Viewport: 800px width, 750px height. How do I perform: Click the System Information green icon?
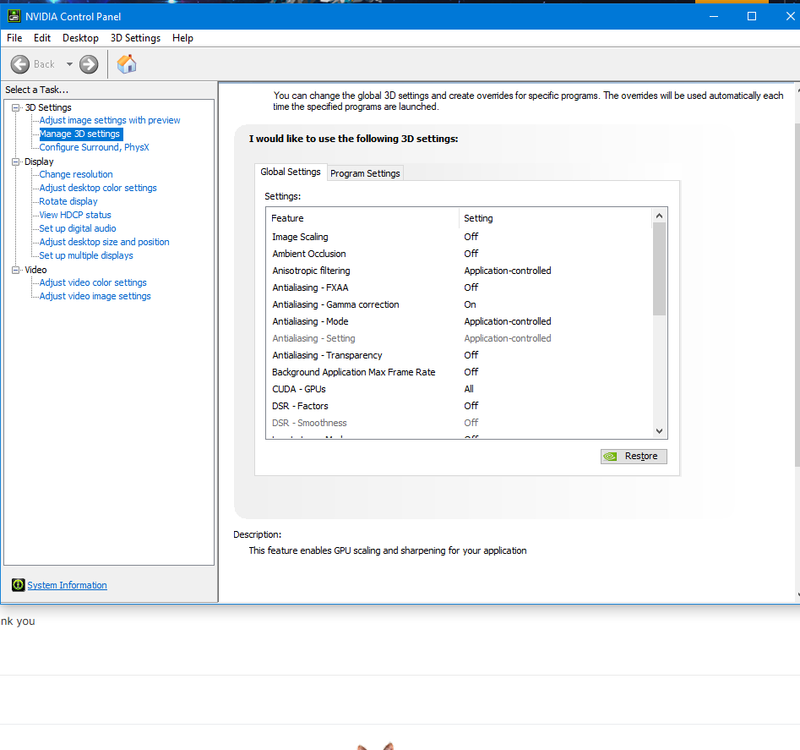pos(18,585)
